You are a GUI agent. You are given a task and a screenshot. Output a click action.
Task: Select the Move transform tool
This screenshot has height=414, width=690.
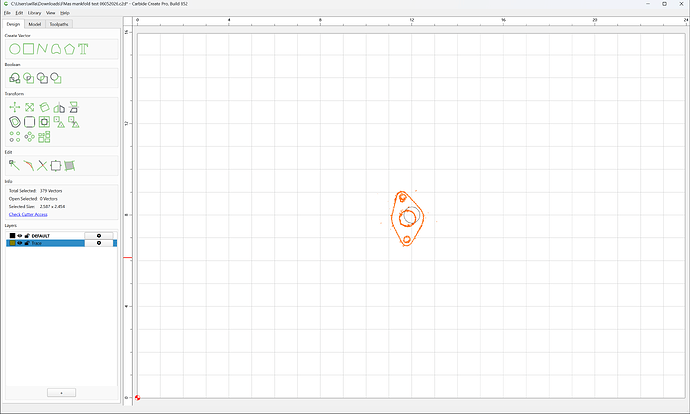click(15, 107)
